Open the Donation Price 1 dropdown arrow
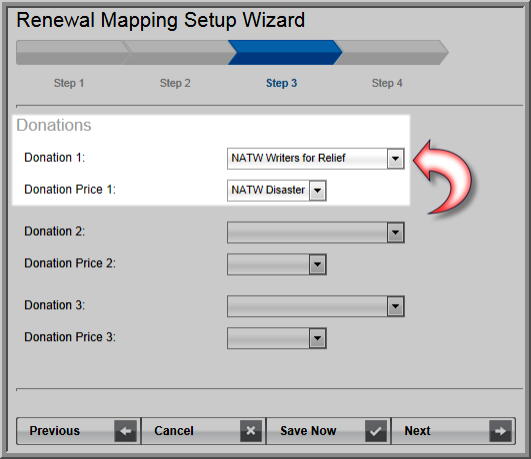Image resolution: width=531 pixels, height=459 pixels. coord(317,190)
